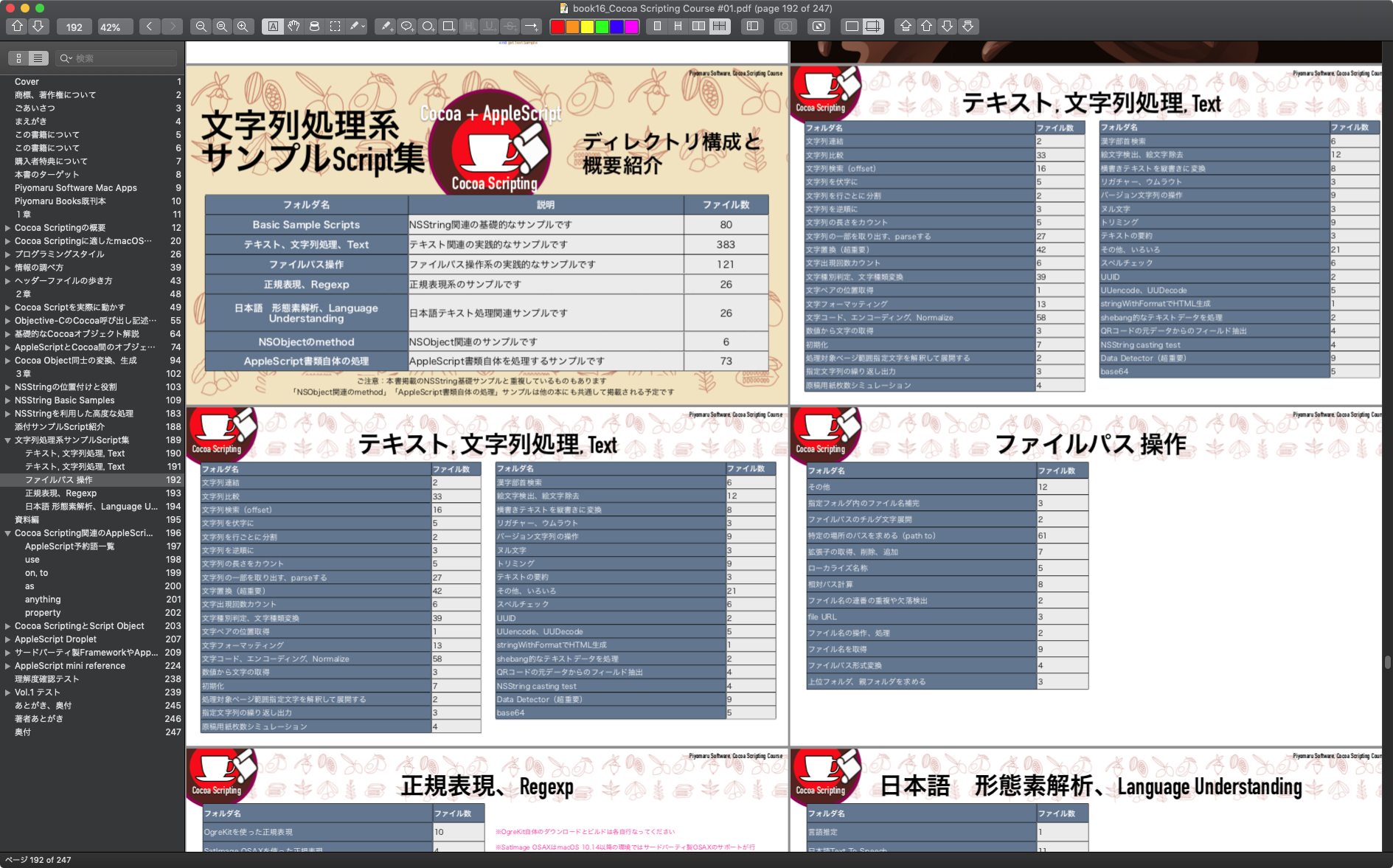Viewport: 1393px width, 868px height.
Task: Click the zoom out magnifier
Action: coord(201,27)
